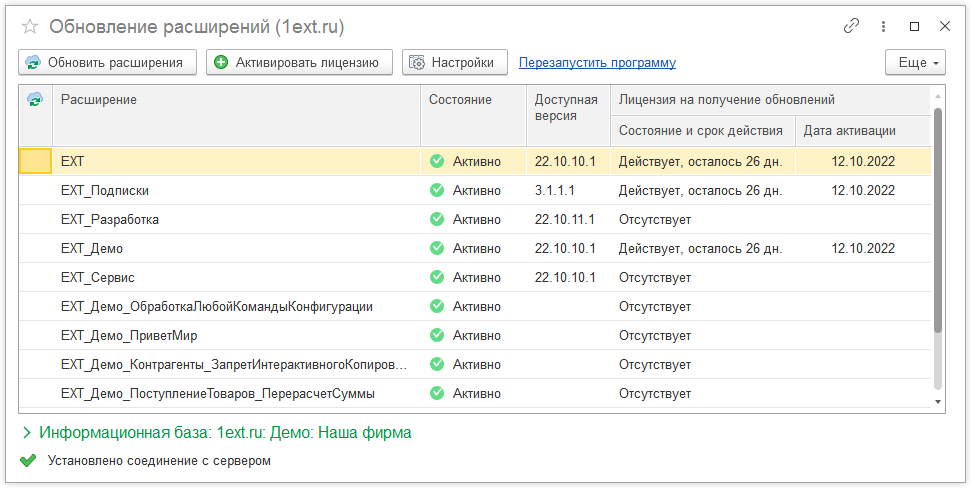The width and height of the screenshot is (972, 489).
Task: Select EXT_Демо_ПоступлениеТоваров_ПерерасчетСуммы row
Action: click(475, 394)
